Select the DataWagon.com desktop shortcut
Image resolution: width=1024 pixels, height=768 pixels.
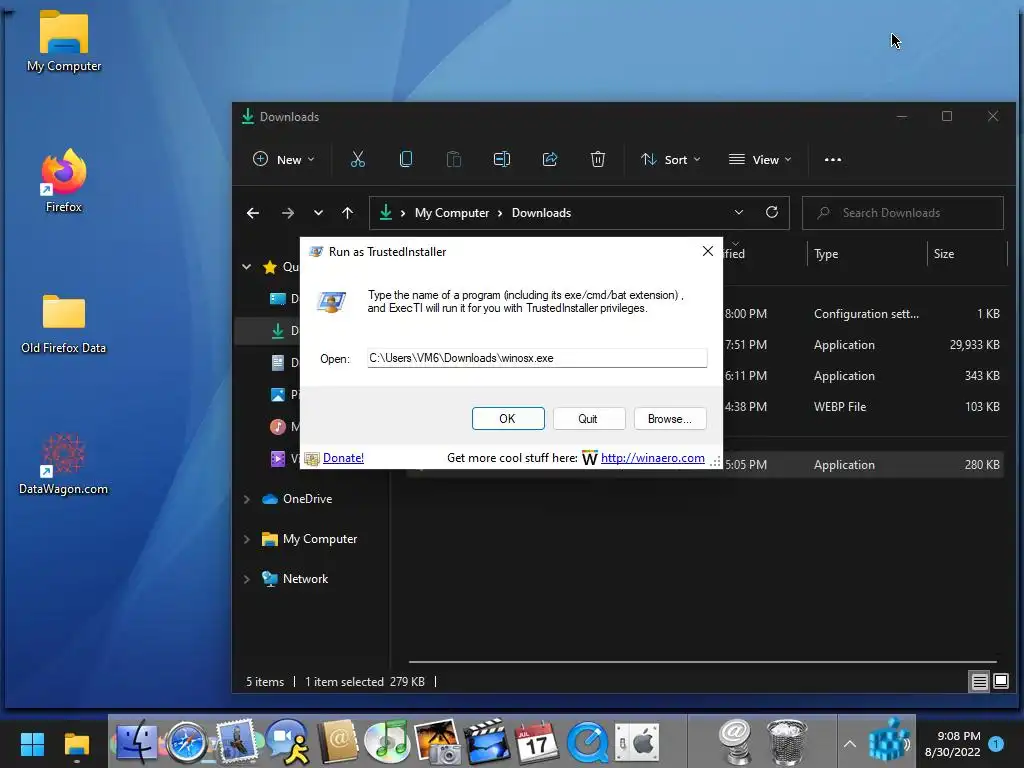click(x=63, y=464)
